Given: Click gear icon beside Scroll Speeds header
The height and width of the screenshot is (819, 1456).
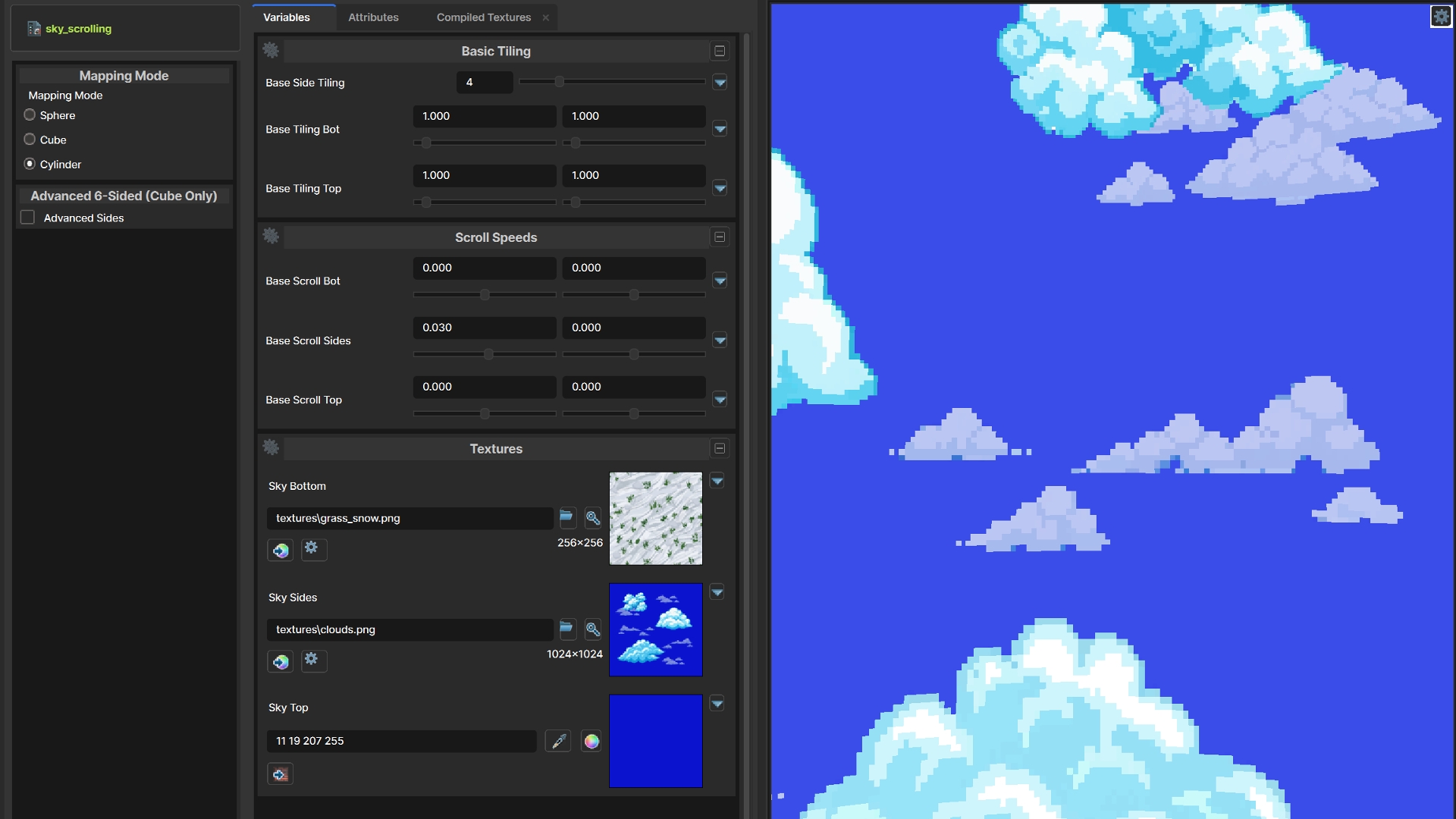Looking at the screenshot, I should point(271,237).
